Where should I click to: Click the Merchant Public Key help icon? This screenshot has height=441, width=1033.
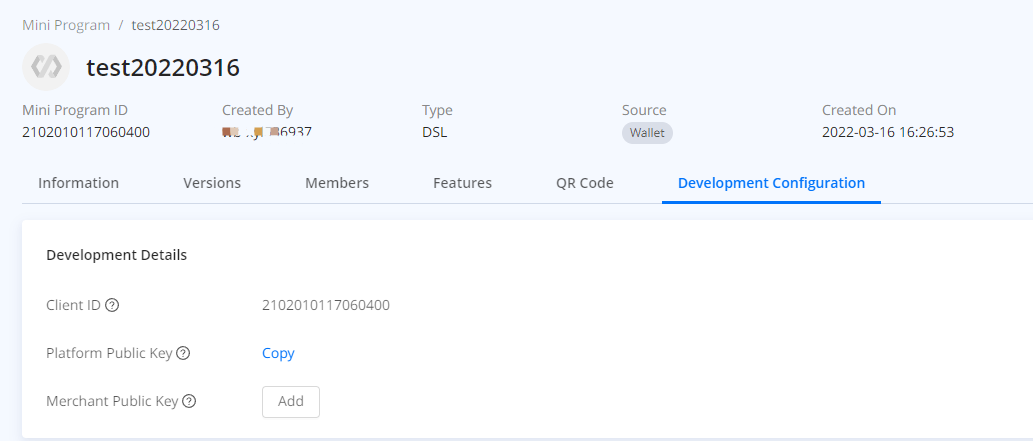tap(189, 401)
